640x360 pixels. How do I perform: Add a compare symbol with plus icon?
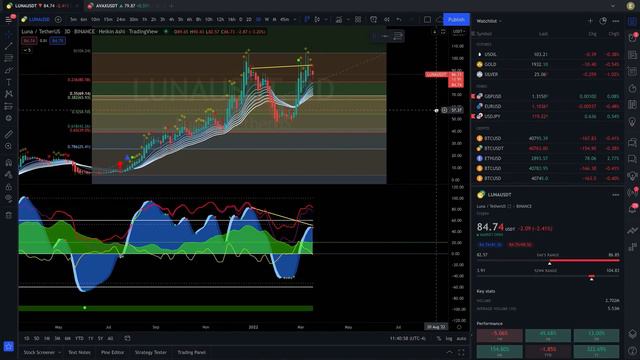point(58,19)
